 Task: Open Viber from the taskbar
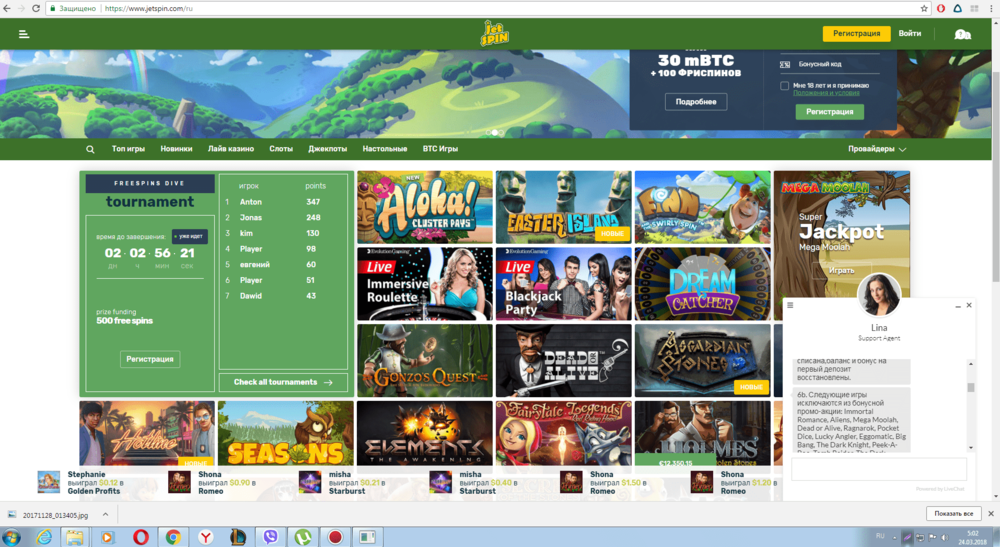[x=270, y=537]
